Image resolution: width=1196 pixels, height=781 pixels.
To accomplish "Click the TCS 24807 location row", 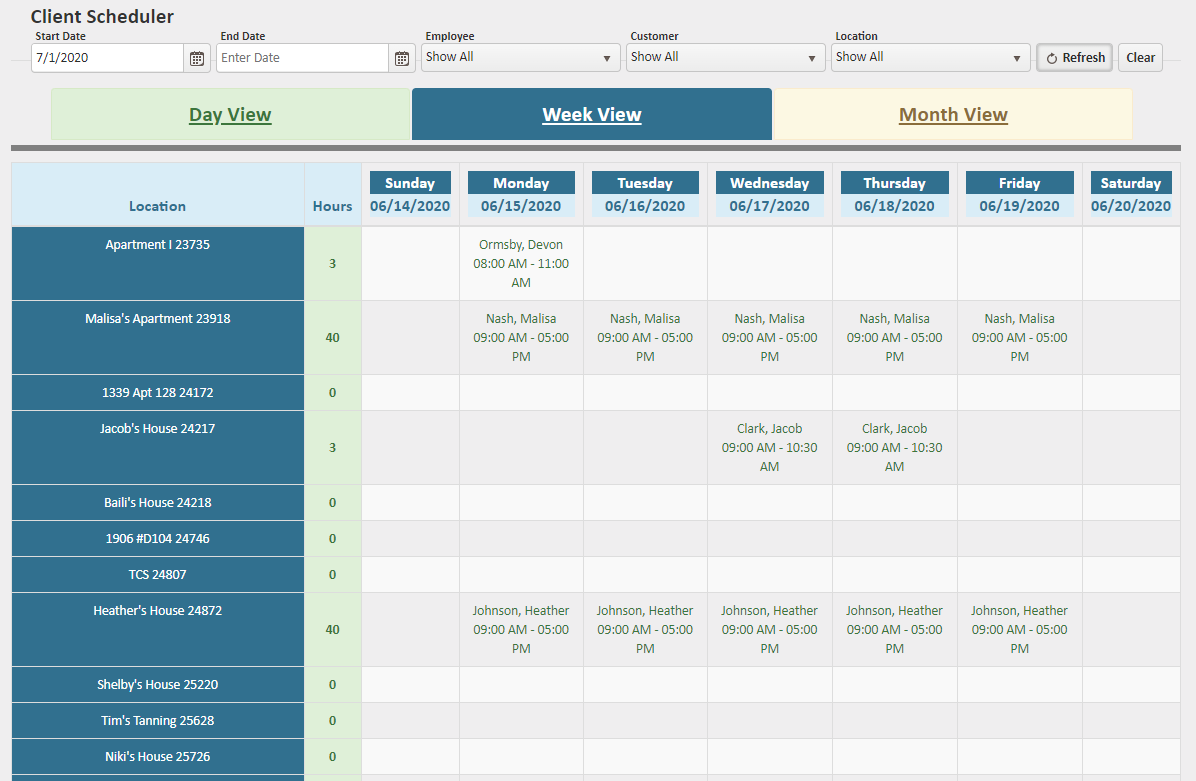I will (x=157, y=574).
